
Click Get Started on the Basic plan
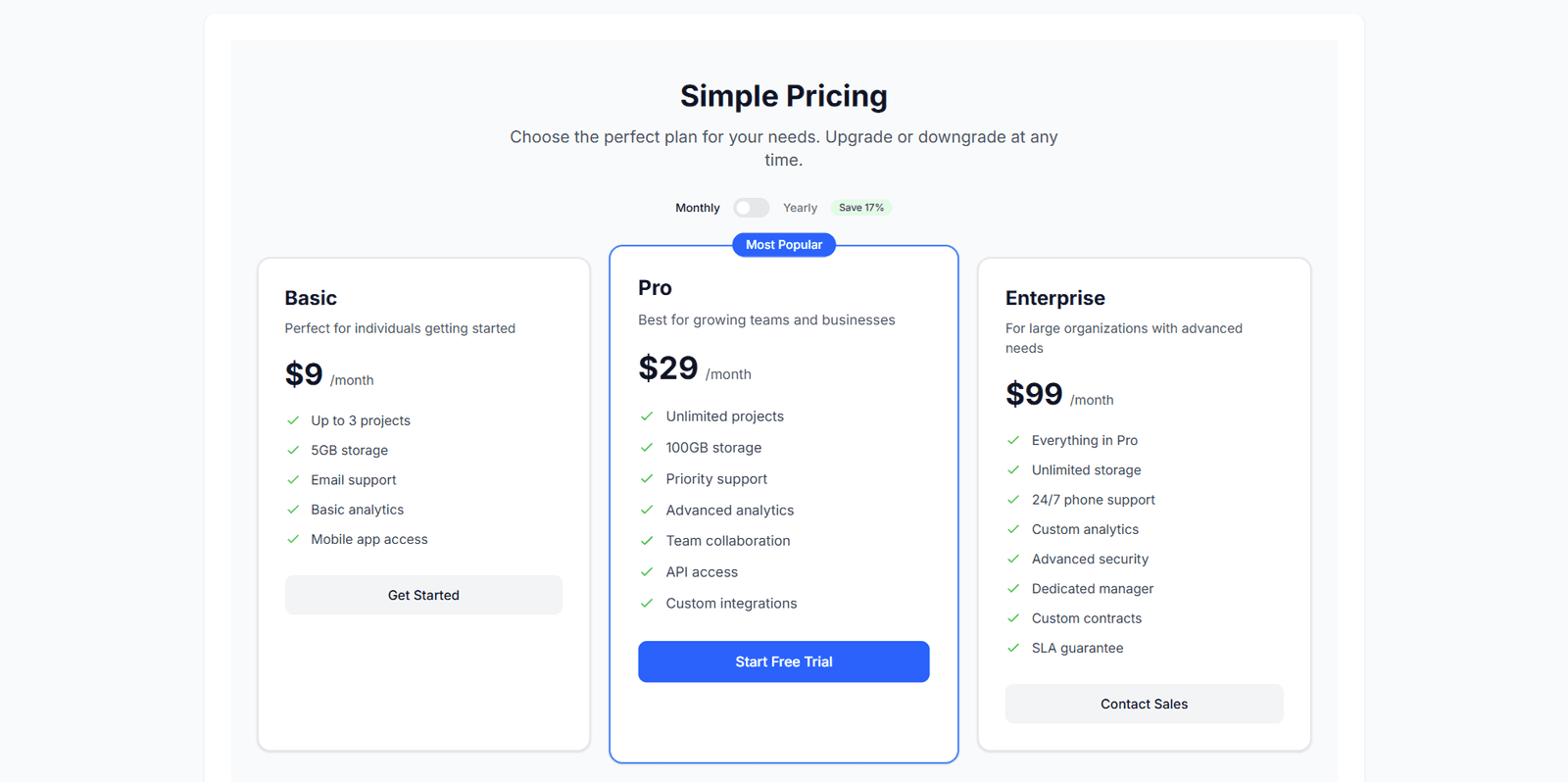pyautogui.click(x=423, y=595)
